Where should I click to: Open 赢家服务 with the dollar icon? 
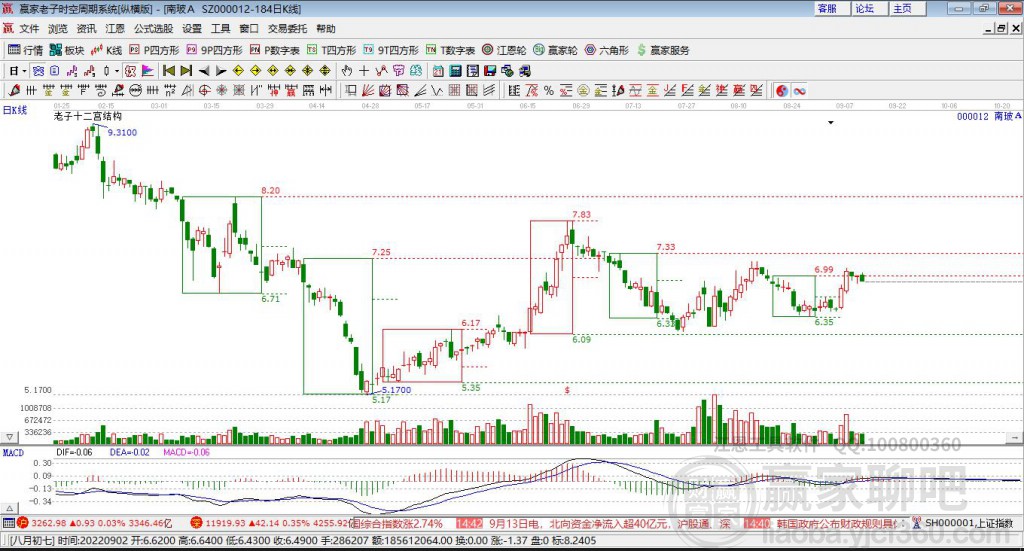pyautogui.click(x=663, y=50)
